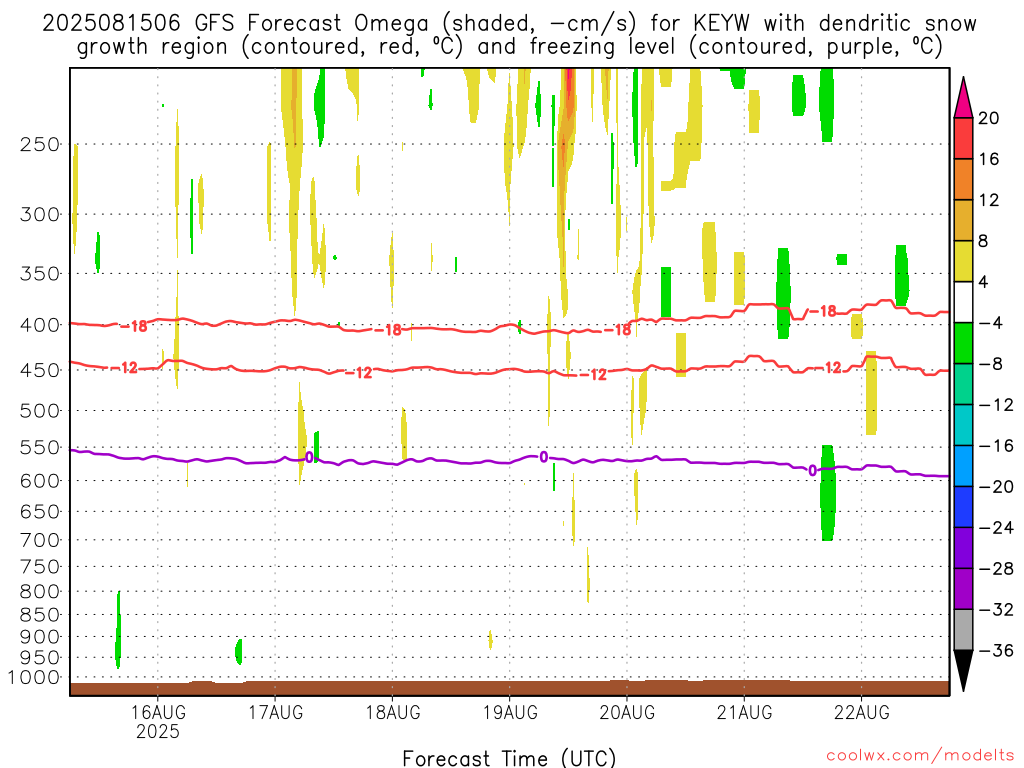Select the 750 pressure axis label
The image size is (1024, 768).
[40, 566]
